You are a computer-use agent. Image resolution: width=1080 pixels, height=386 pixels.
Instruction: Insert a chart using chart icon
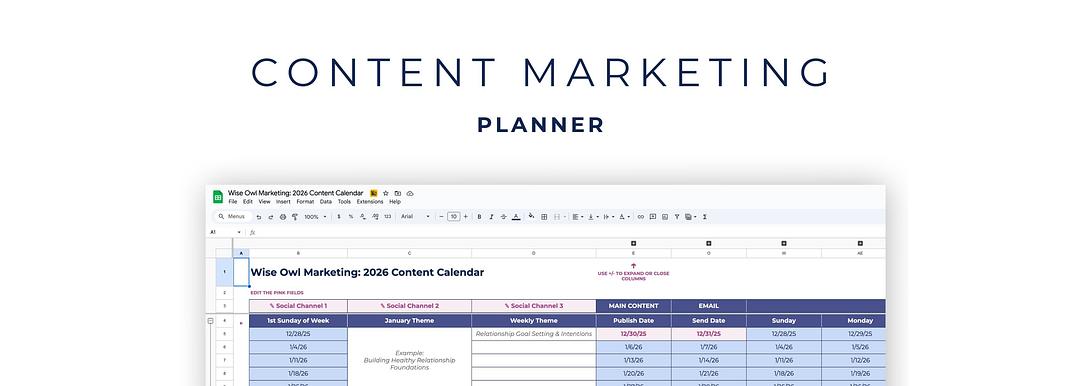pyautogui.click(x=665, y=216)
